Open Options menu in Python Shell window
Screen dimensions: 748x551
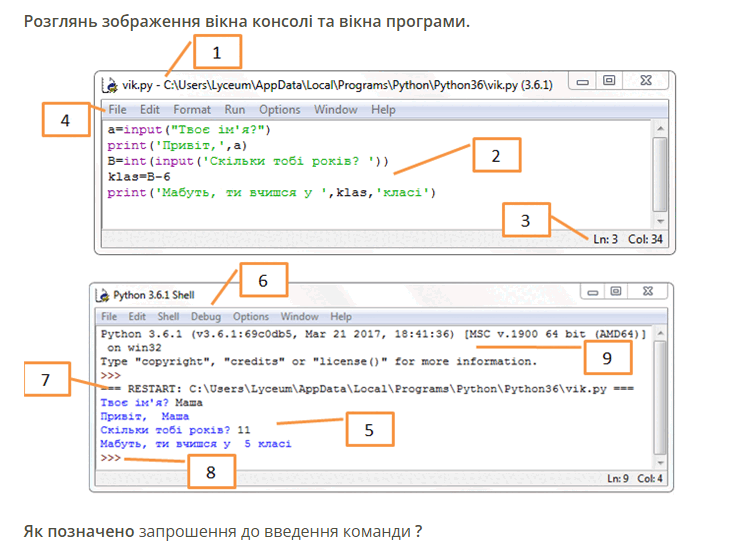point(250,317)
